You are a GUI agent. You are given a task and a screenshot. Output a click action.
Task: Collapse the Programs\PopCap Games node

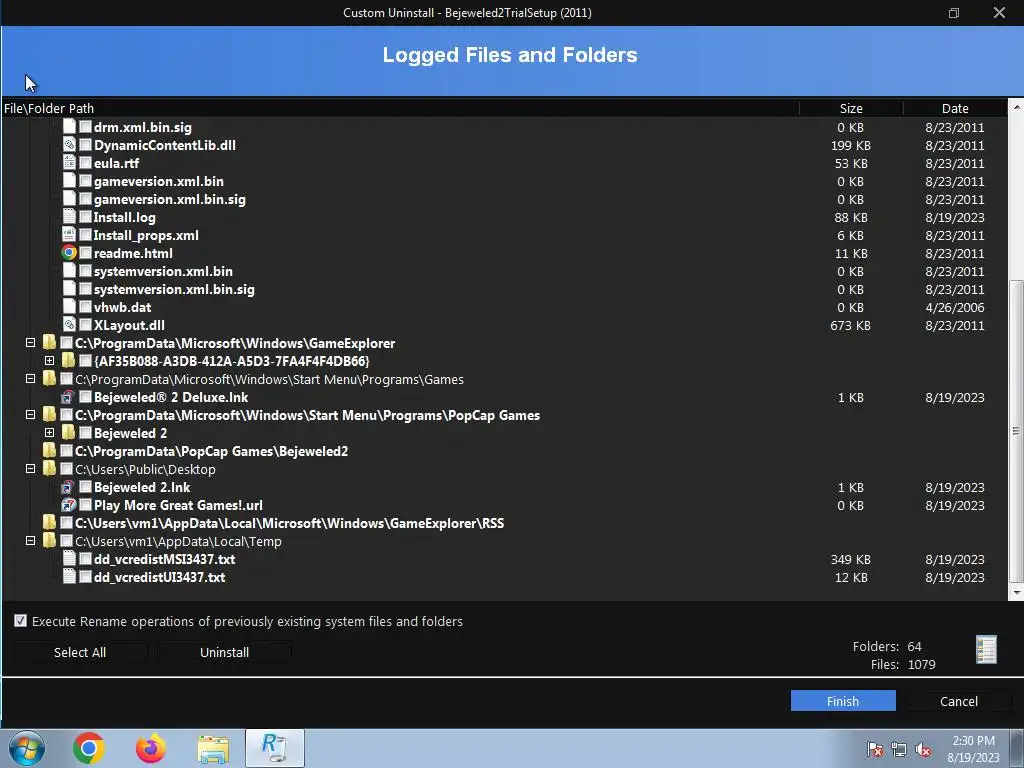coord(30,414)
